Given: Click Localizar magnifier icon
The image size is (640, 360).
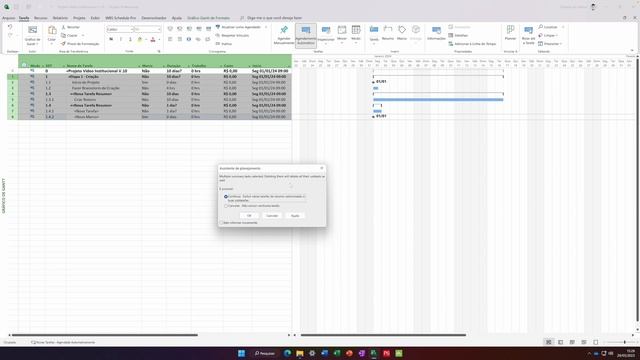Looking at the screenshot, I should pyautogui.click(x=540, y=27).
